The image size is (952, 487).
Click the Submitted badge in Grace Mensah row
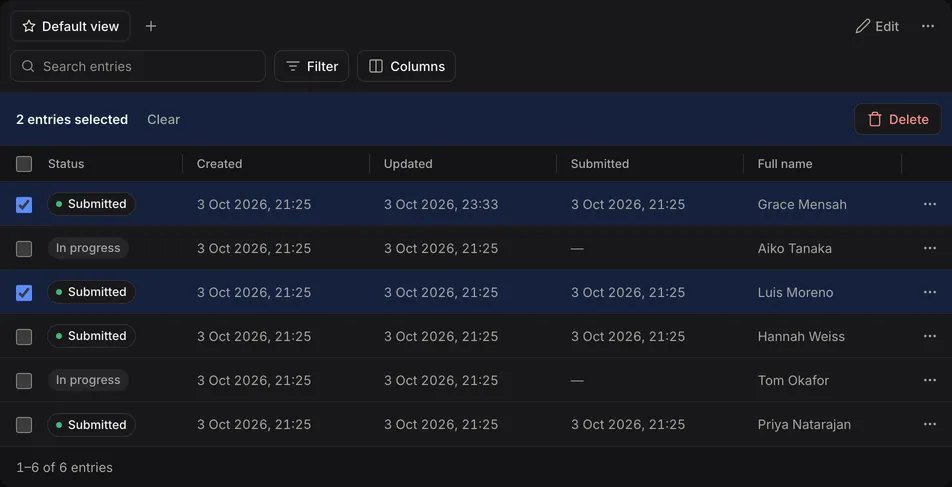[91, 204]
